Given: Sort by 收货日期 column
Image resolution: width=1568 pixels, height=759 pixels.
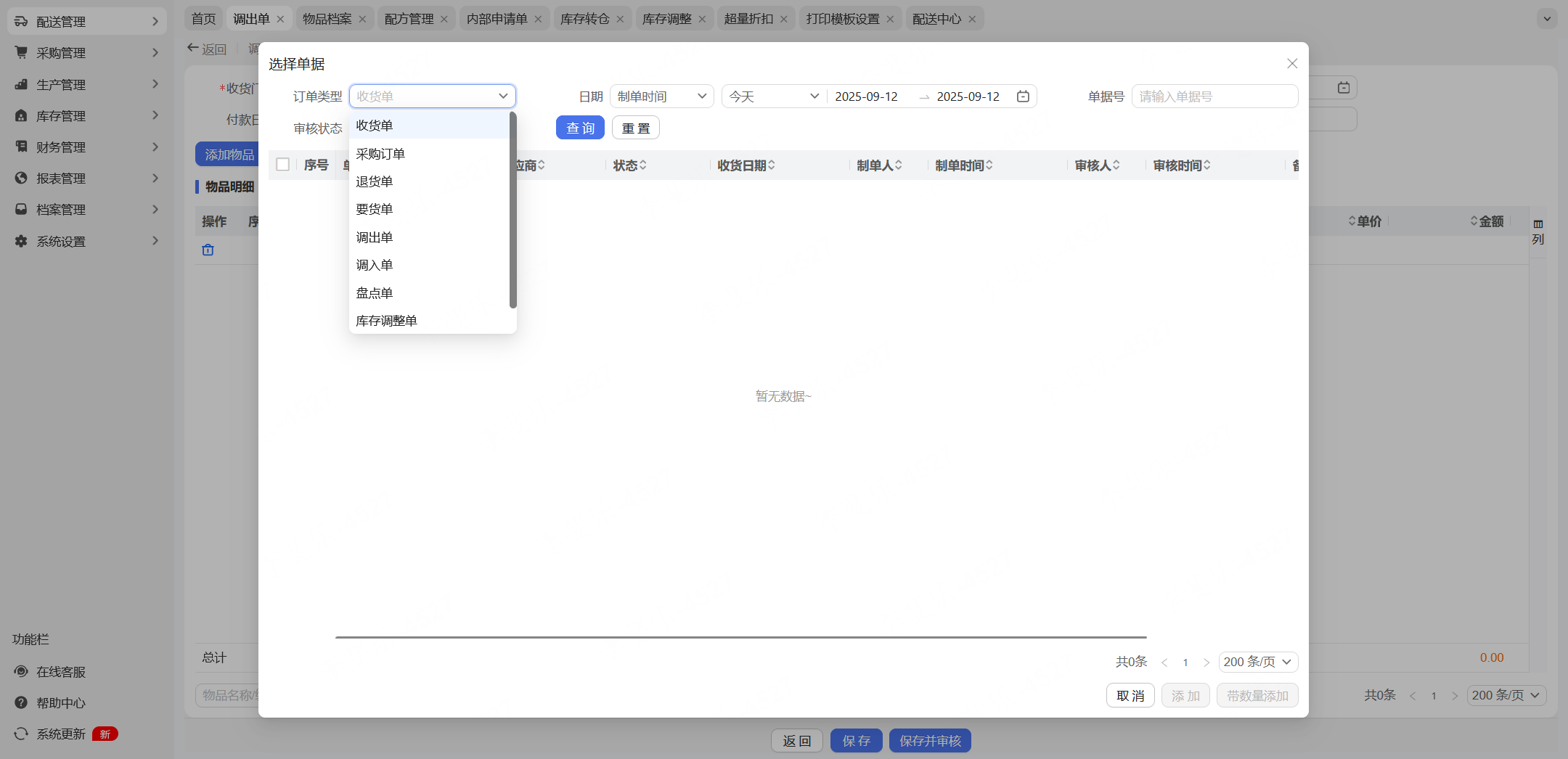Looking at the screenshot, I should [x=772, y=165].
